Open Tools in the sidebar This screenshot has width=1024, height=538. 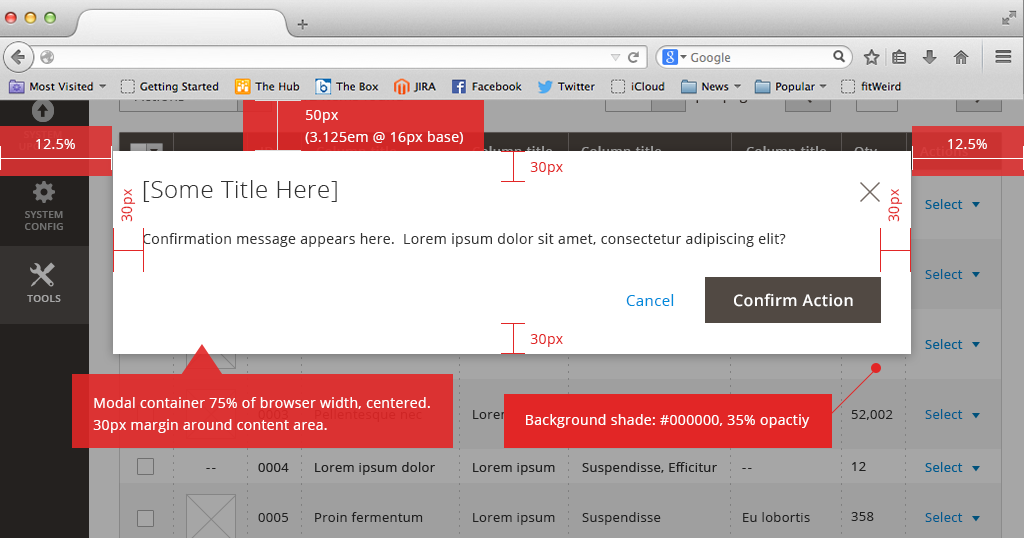tap(44, 283)
